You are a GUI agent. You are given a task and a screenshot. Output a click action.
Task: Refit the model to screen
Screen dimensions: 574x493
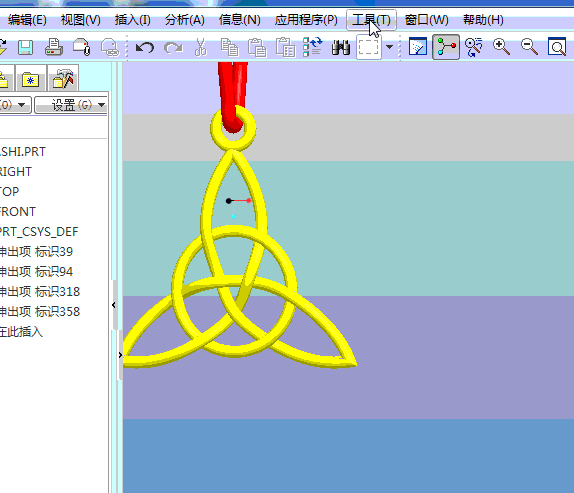tap(557, 47)
